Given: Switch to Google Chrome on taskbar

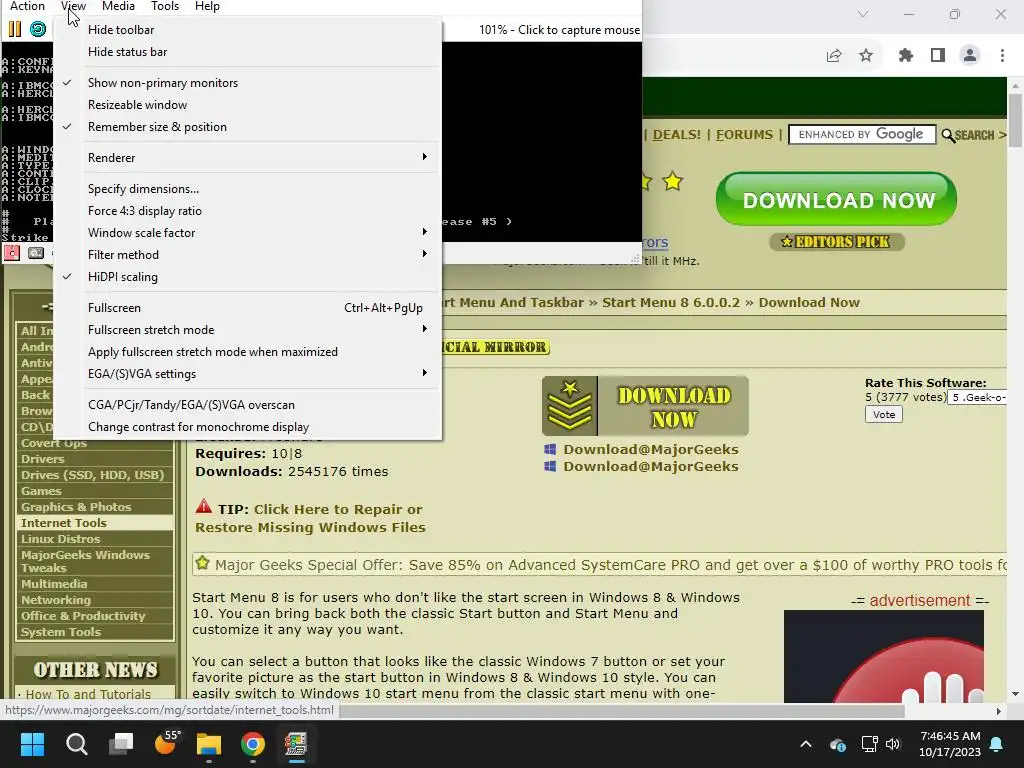Looking at the screenshot, I should coord(253,744).
